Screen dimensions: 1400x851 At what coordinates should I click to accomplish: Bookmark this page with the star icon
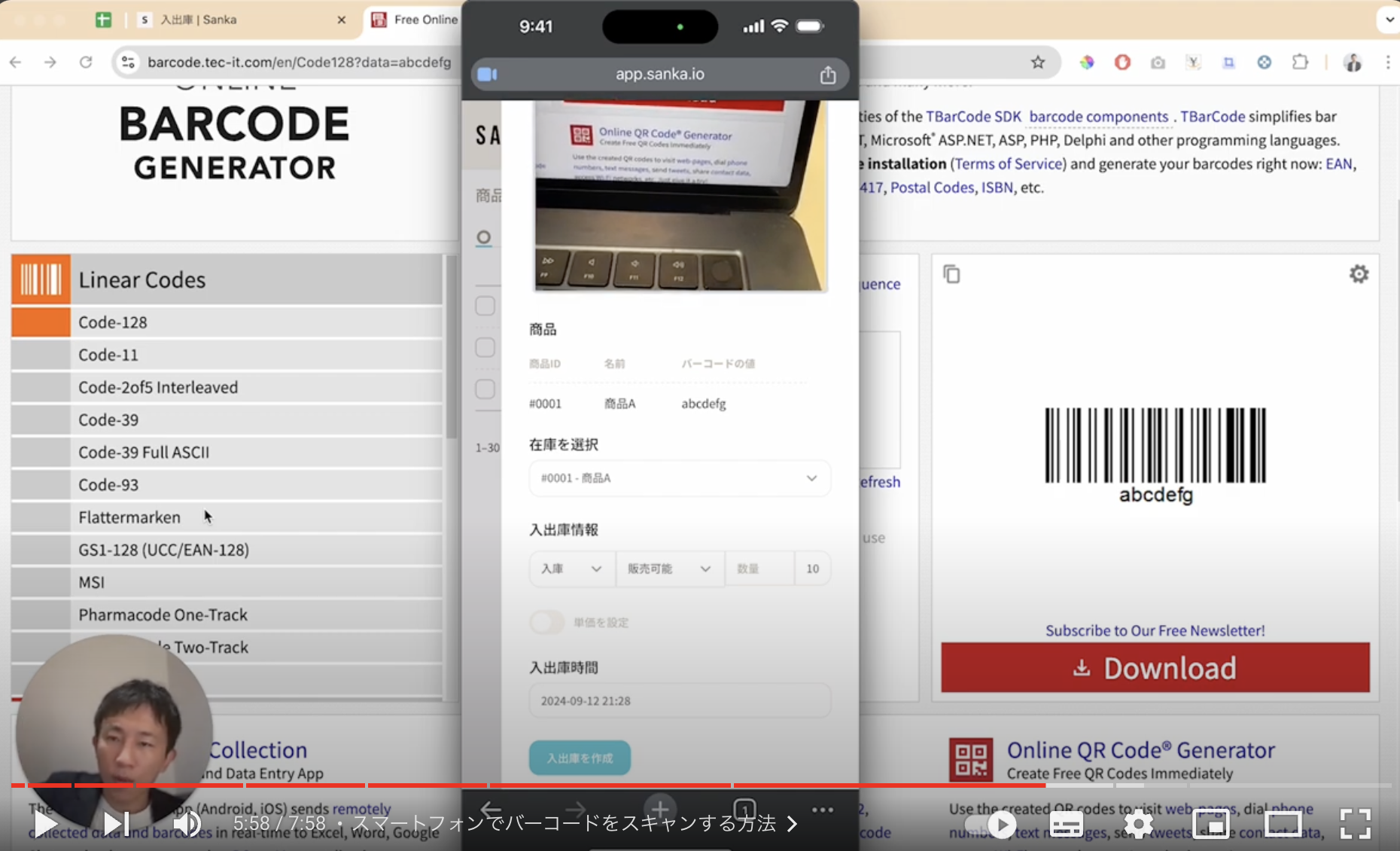pyautogui.click(x=1038, y=63)
